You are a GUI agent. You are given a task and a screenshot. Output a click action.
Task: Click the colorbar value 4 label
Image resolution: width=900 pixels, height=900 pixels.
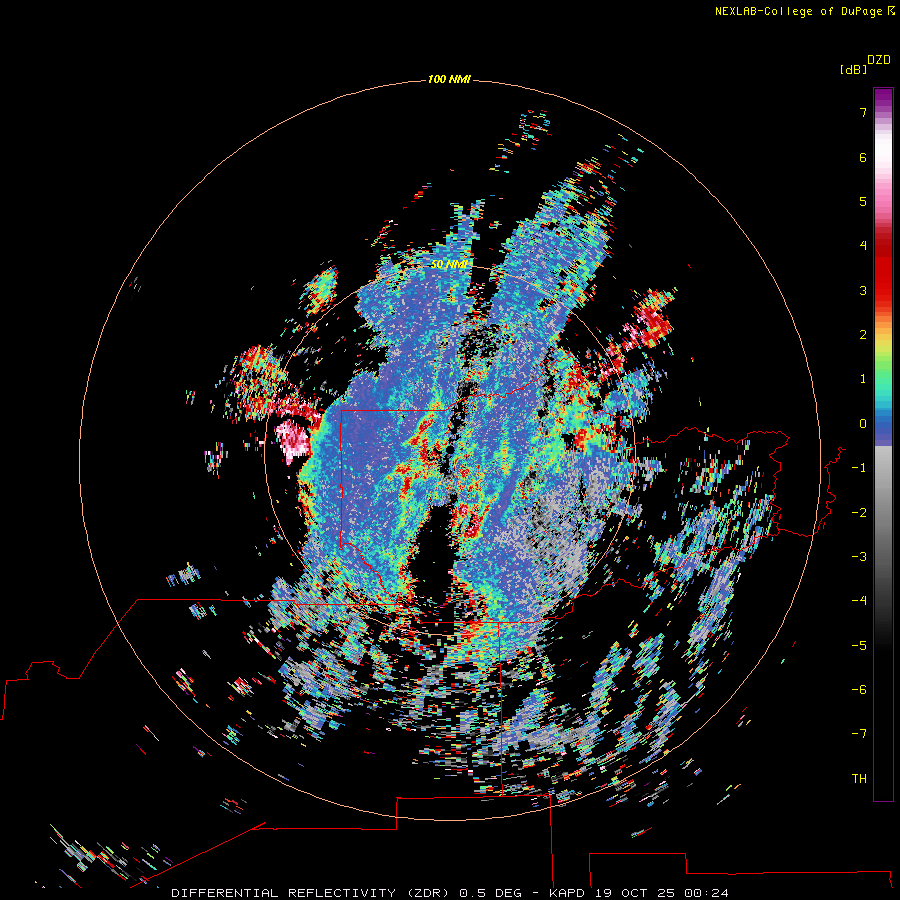tap(863, 246)
